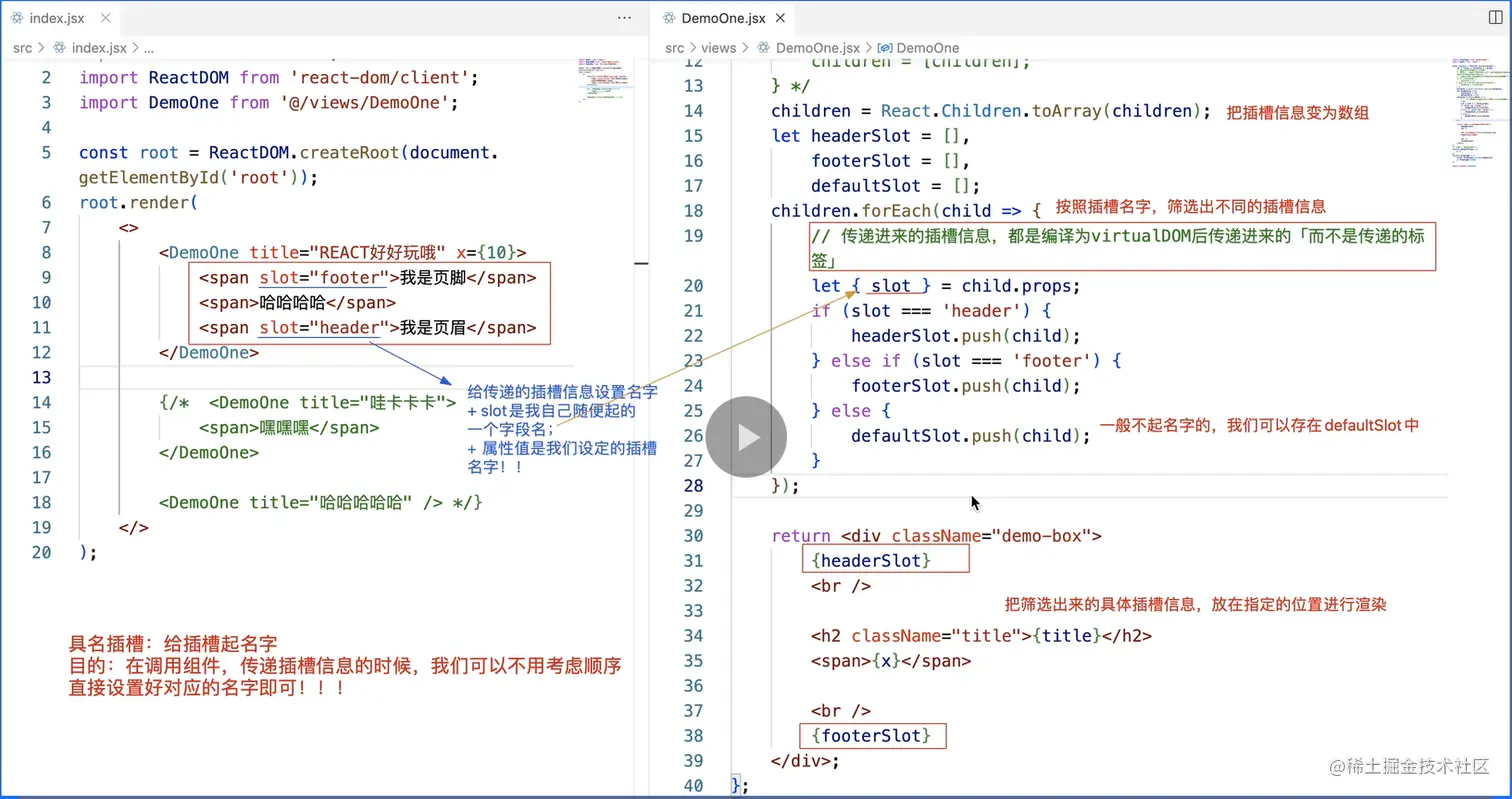The image size is (1512, 799).
Task: Click the React icon in DemoOne.jsx breadcrumb
Action: (764, 47)
